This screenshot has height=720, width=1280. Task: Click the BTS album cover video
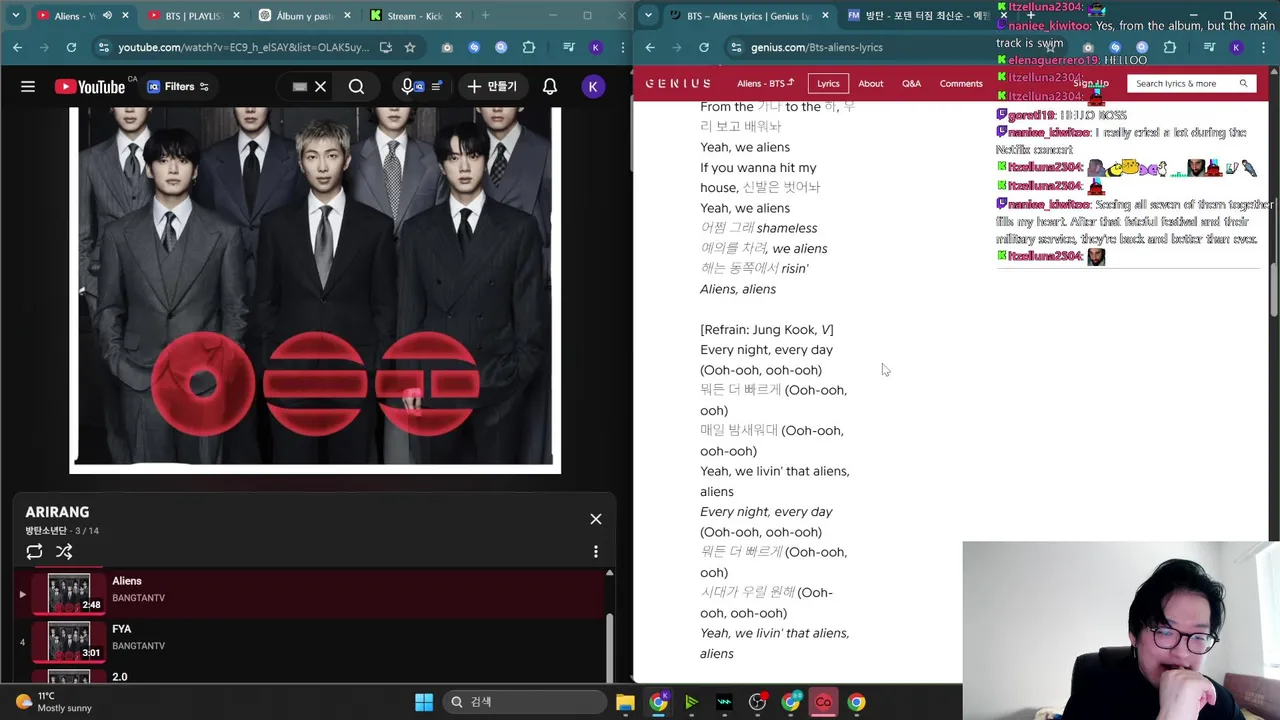pos(315,290)
